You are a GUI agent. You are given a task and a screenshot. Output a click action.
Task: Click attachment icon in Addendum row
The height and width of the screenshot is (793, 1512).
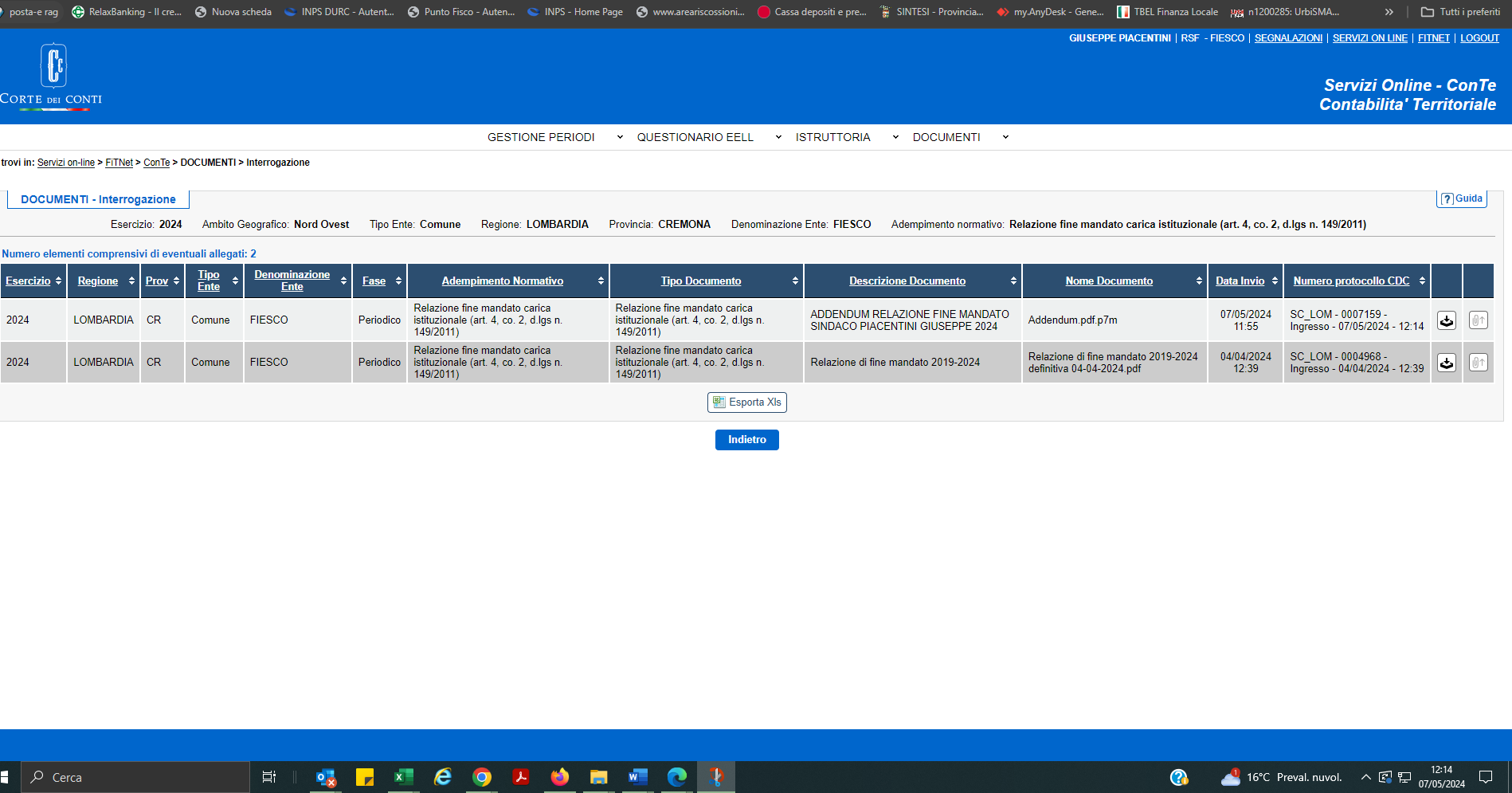(1478, 320)
